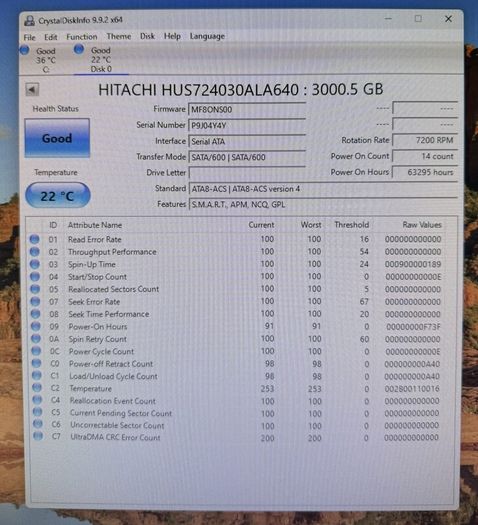Click the Worst column header
This screenshot has width=478, height=525.
pyautogui.click(x=311, y=225)
